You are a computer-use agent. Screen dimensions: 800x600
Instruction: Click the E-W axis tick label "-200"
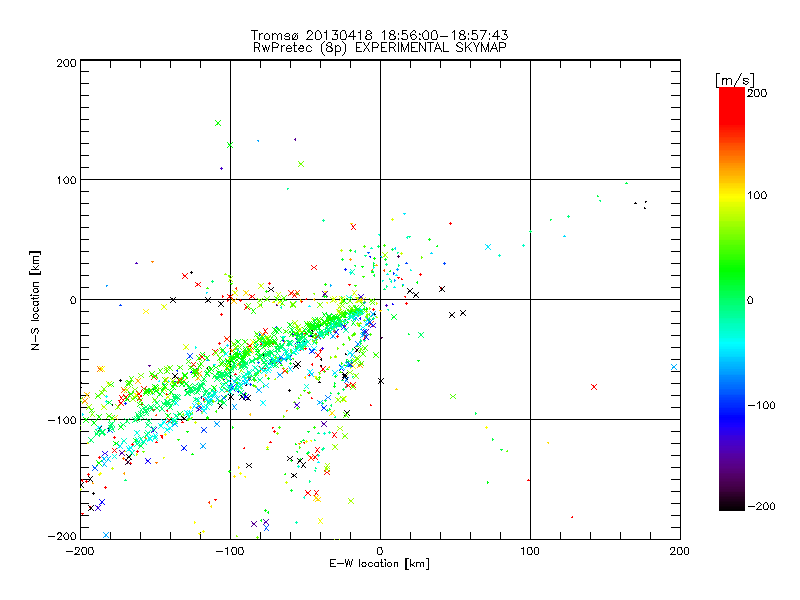(x=80, y=551)
